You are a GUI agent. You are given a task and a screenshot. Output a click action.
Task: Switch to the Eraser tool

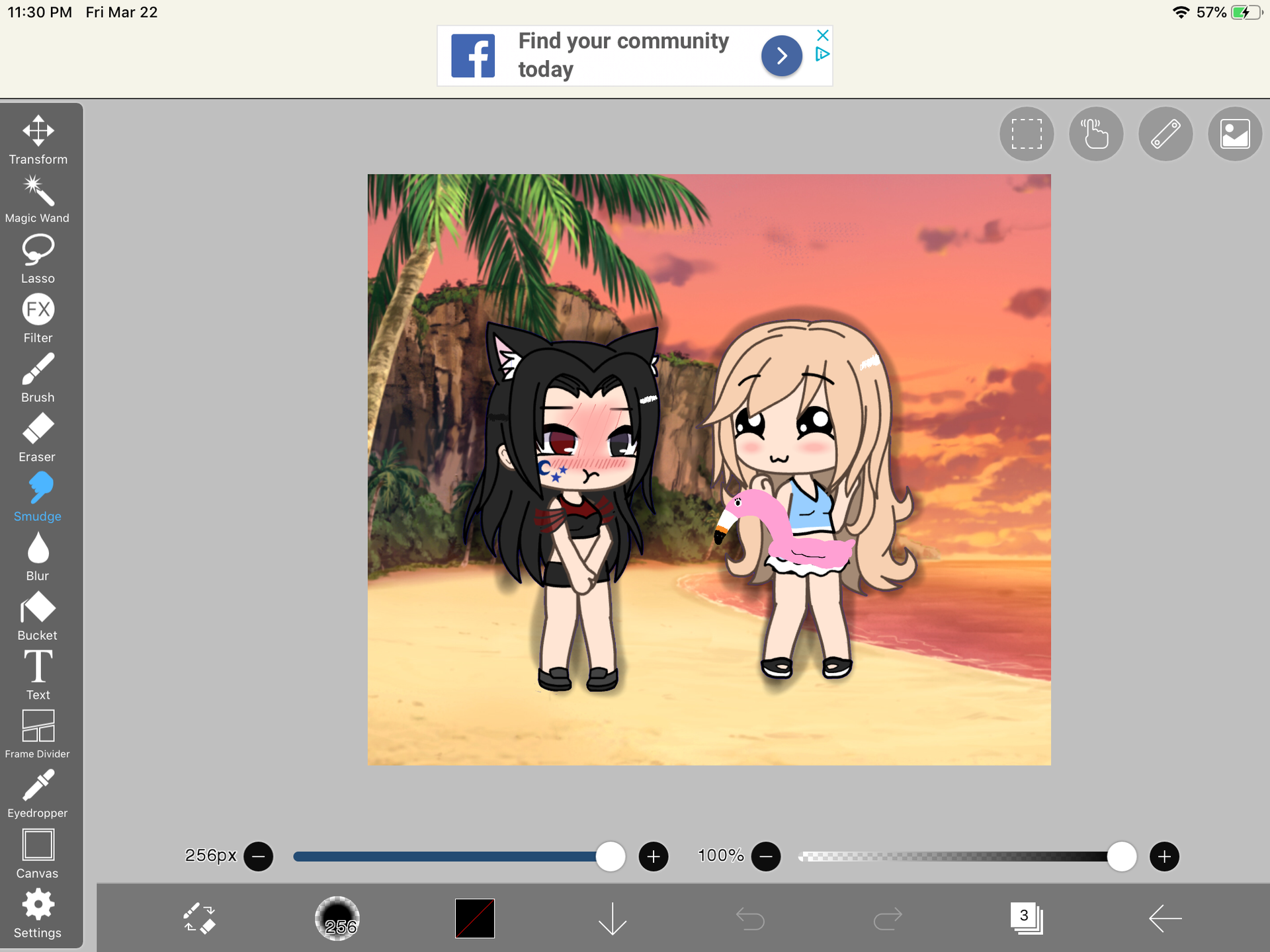tap(38, 437)
